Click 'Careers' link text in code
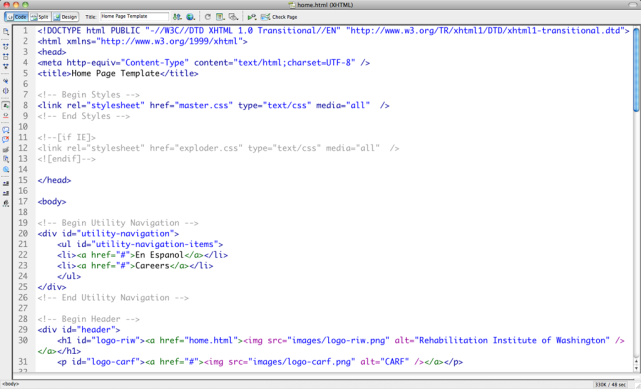 click(x=152, y=266)
